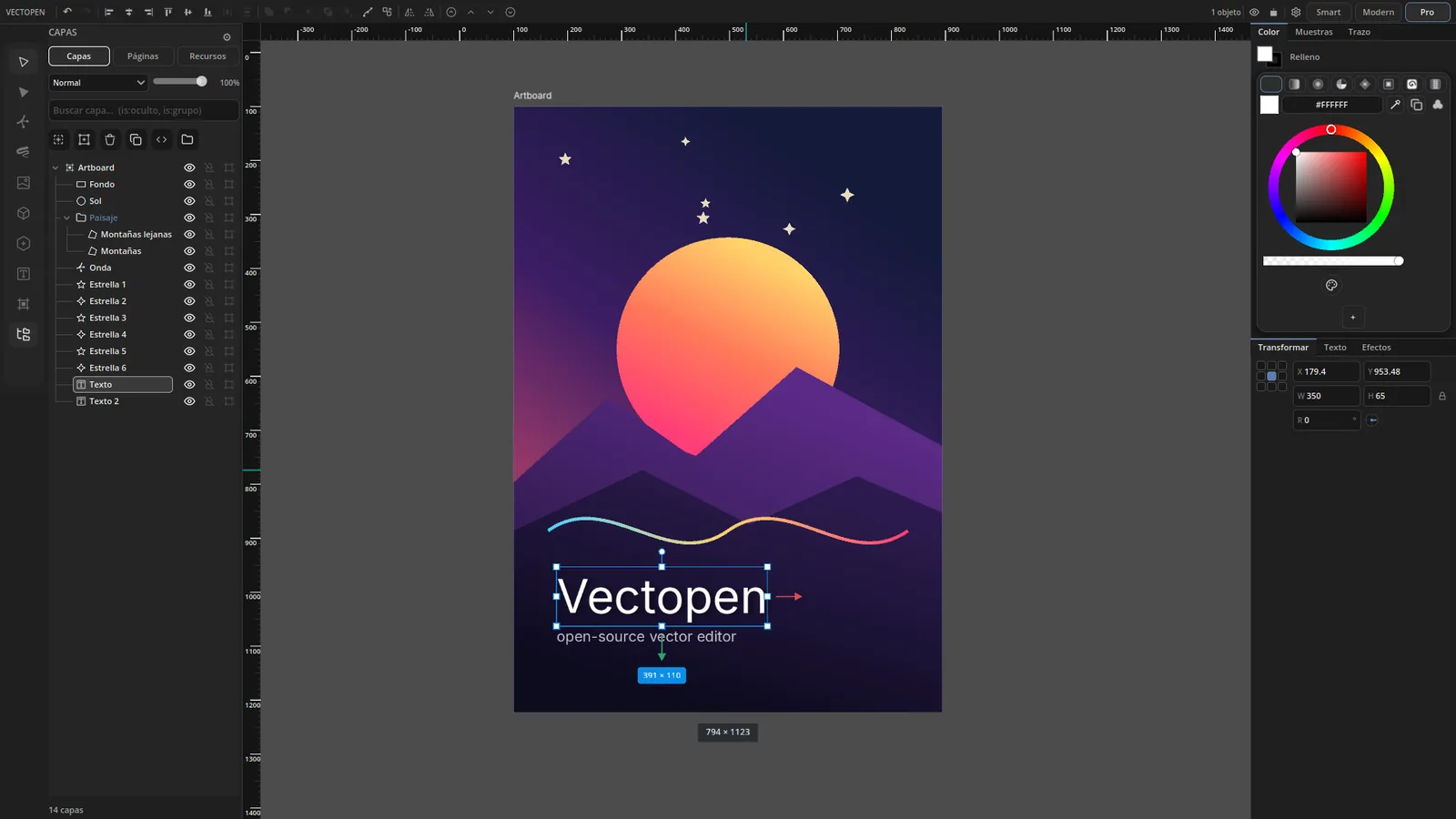Hide the Estrella 3 layer

click(189, 318)
